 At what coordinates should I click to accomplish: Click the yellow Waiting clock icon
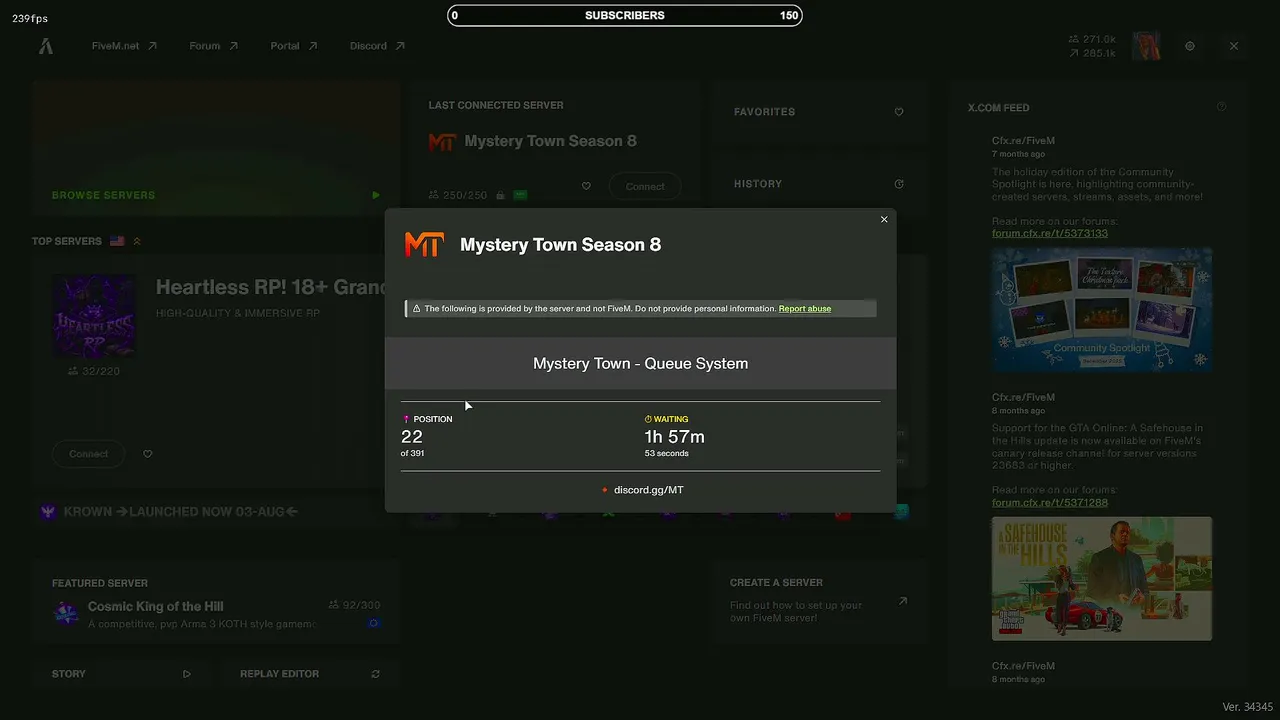tap(648, 419)
